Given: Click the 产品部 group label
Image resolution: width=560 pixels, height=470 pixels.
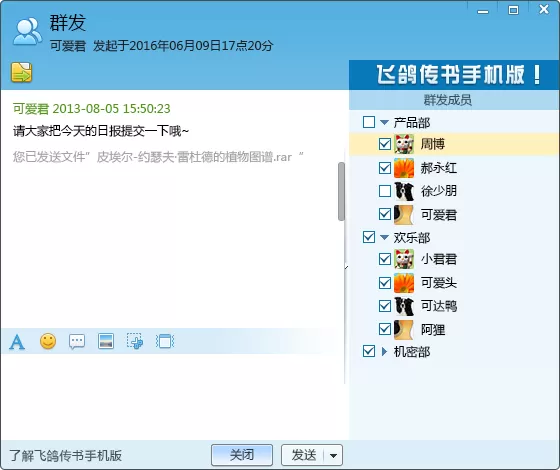Looking at the screenshot, I should tap(412, 122).
